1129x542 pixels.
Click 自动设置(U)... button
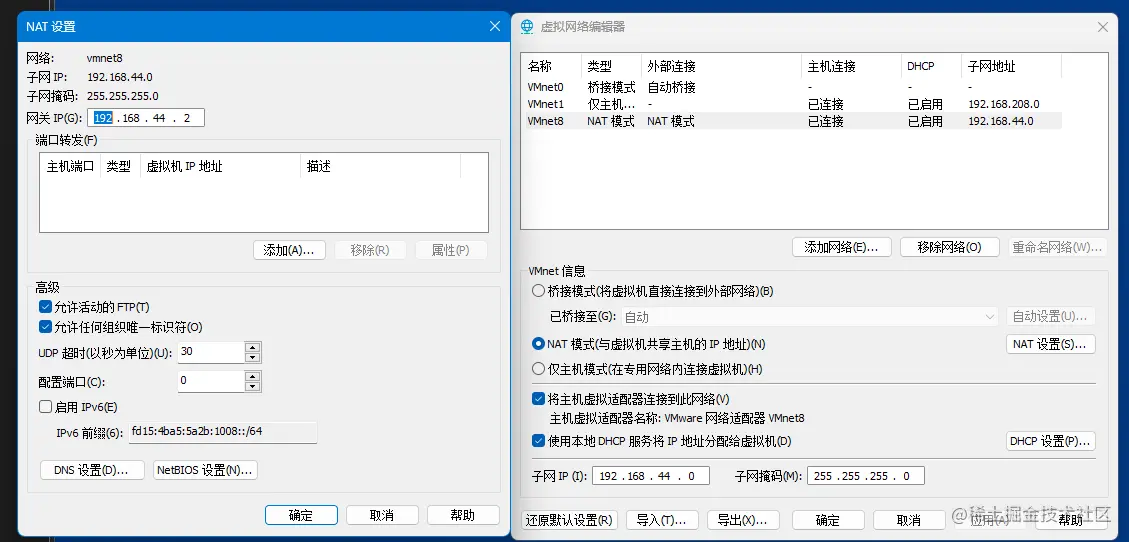pyautogui.click(x=1051, y=317)
